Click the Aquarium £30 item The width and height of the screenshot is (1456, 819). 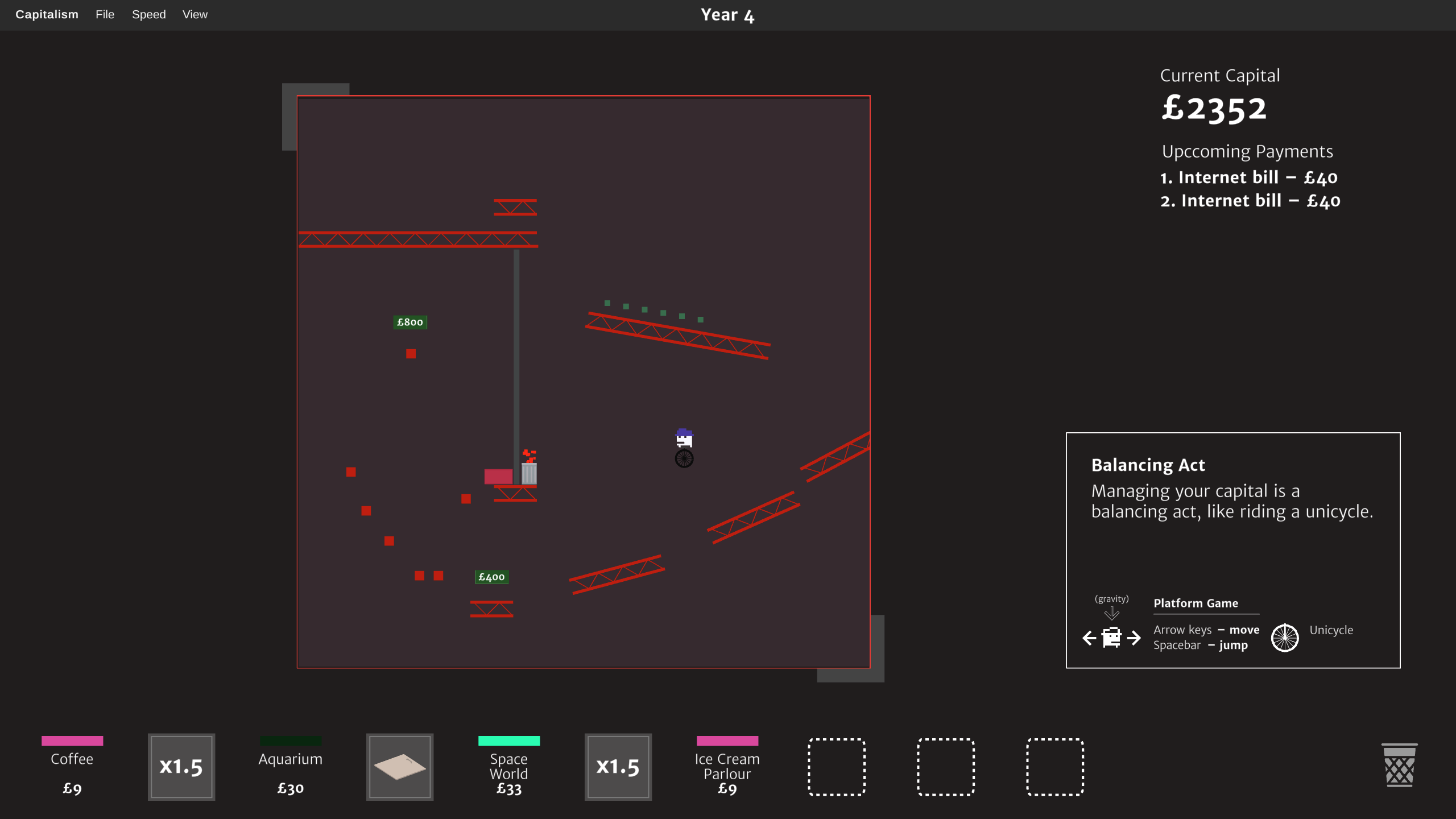click(x=291, y=767)
